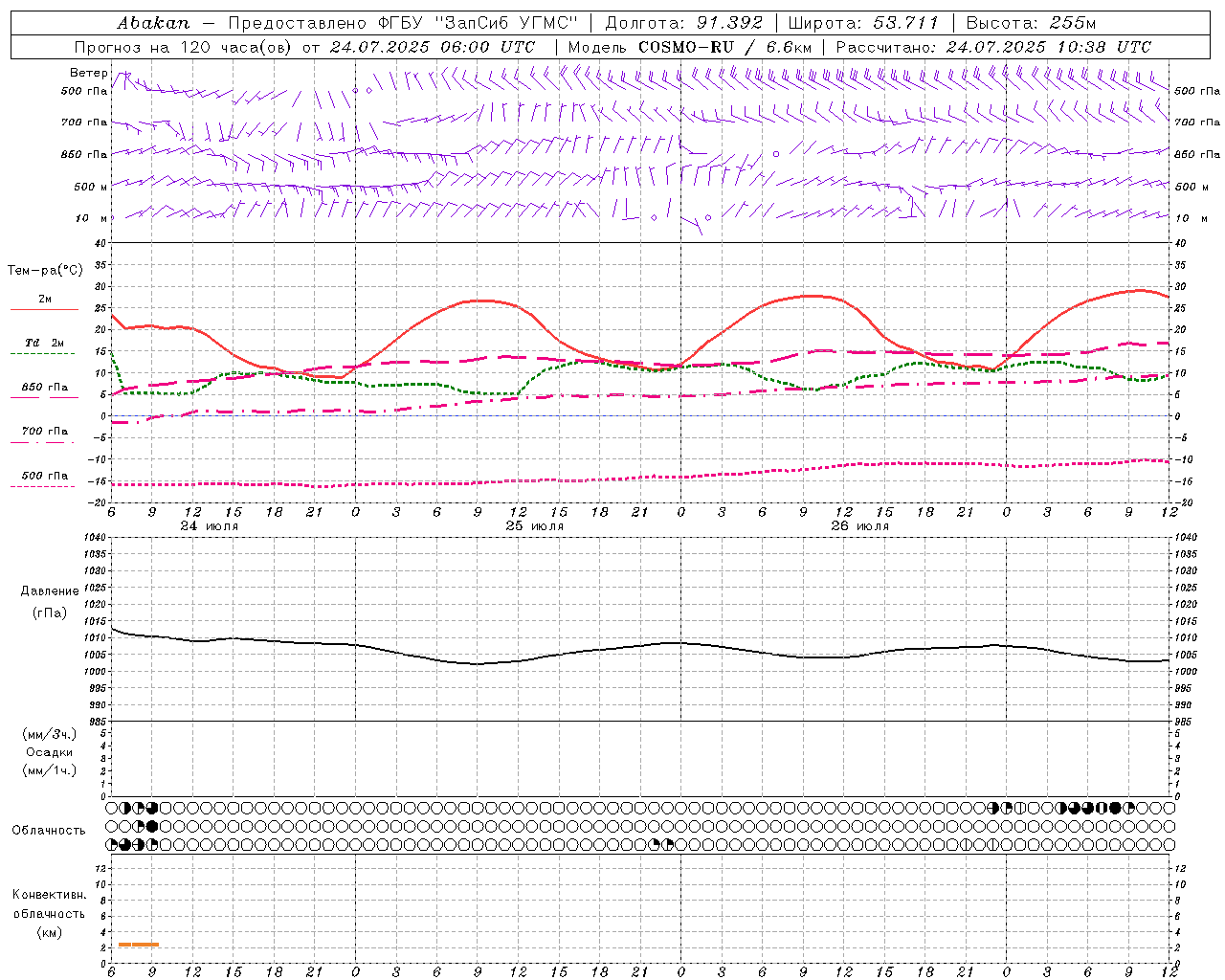The height and width of the screenshot is (980, 1225).
Task: Click the Долгота: 91.392 value
Action: coord(684,23)
